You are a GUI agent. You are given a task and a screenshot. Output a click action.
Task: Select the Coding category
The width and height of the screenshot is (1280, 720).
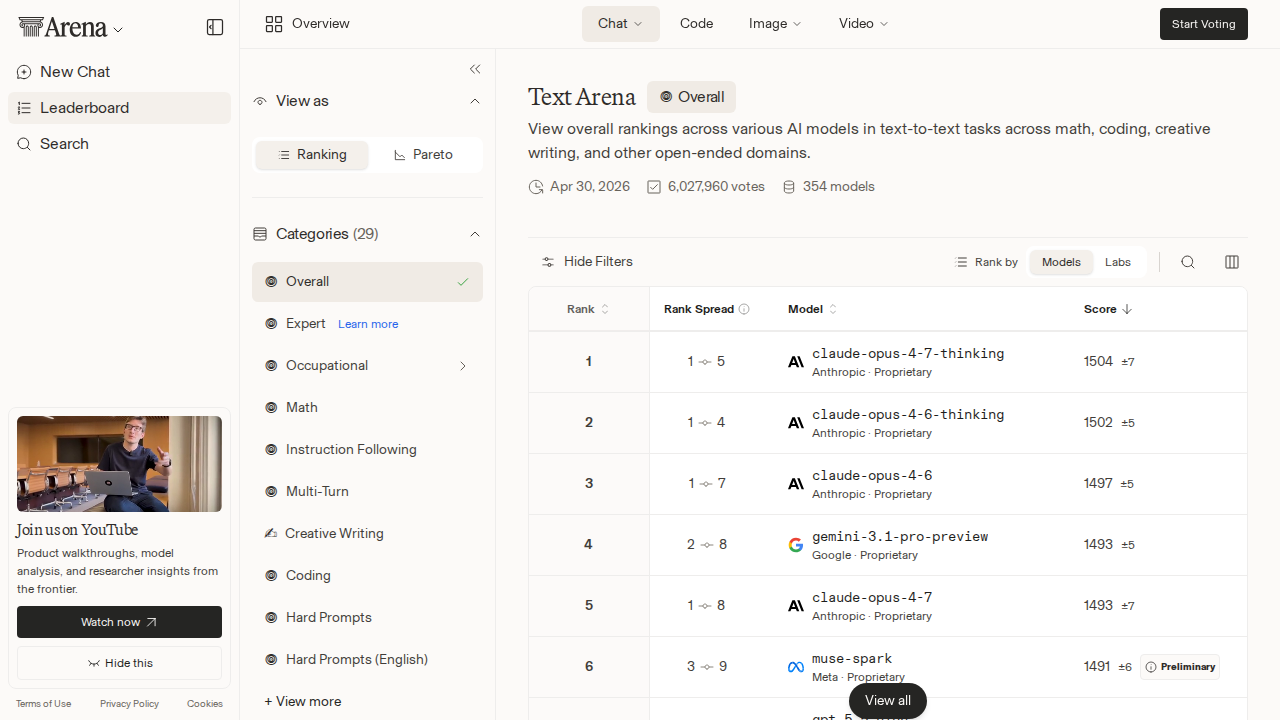(x=367, y=576)
